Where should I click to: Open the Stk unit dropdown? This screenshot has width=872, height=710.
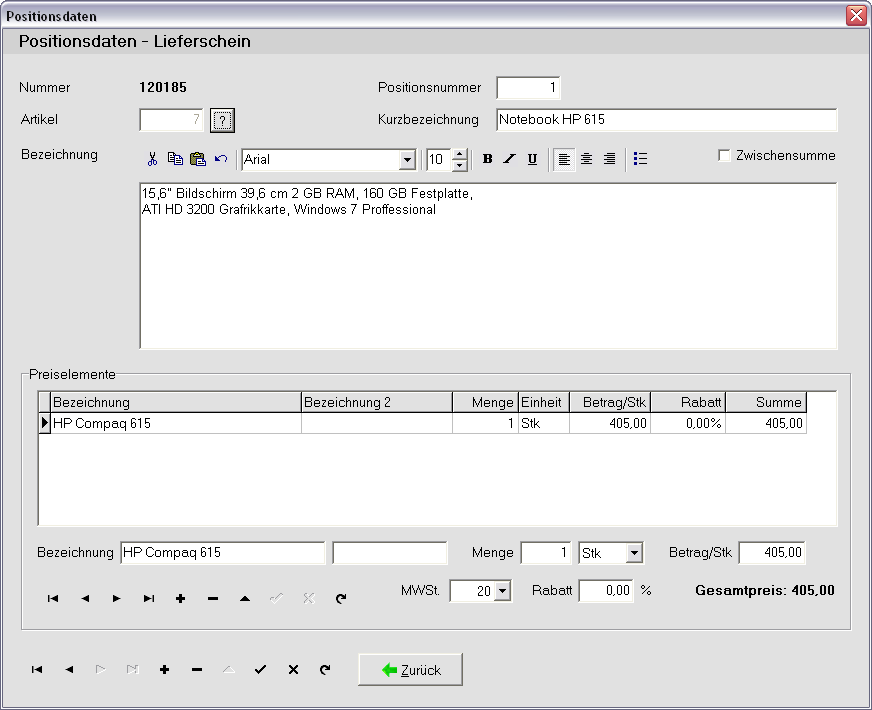point(634,553)
